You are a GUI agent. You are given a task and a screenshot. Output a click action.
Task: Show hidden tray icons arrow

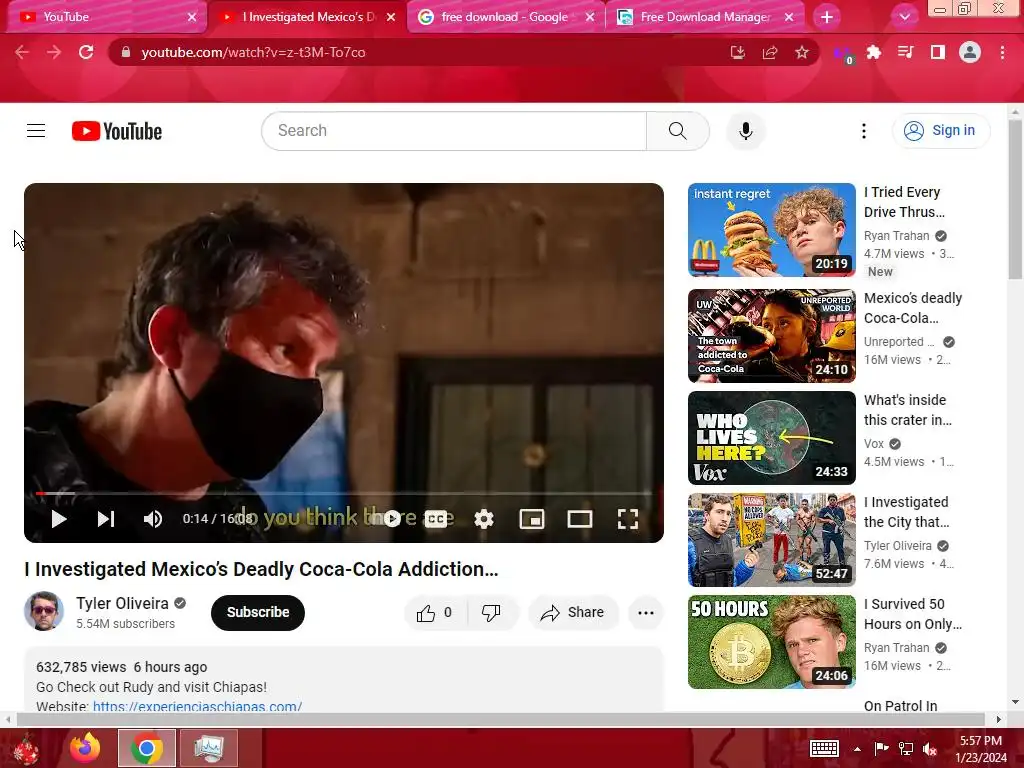pos(857,748)
